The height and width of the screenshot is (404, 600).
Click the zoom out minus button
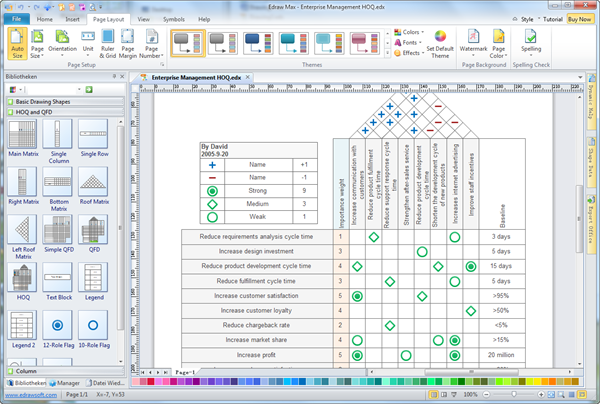pyautogui.click(x=486, y=394)
